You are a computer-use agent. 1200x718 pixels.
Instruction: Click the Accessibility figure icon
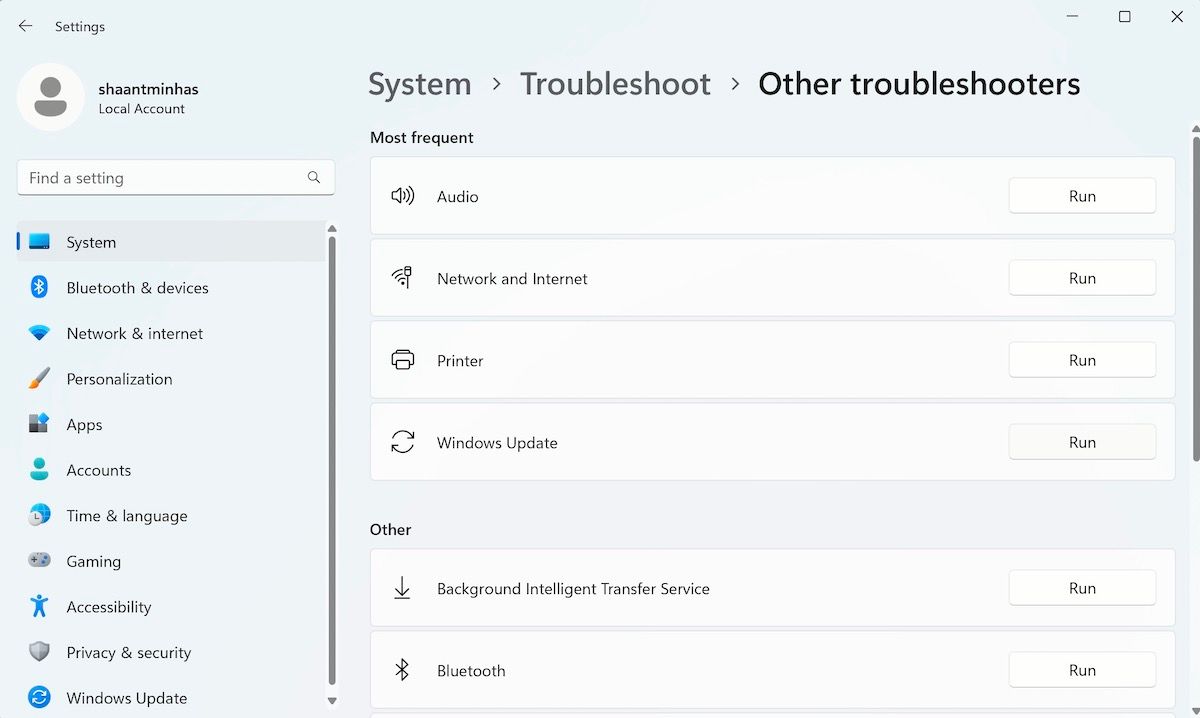39,606
